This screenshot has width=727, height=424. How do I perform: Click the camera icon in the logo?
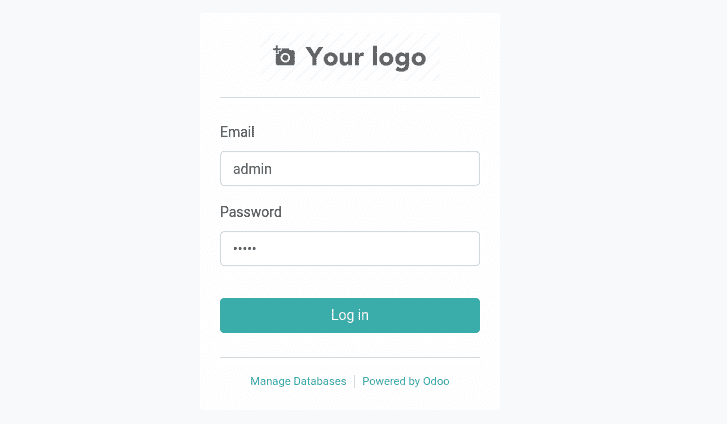tap(284, 57)
